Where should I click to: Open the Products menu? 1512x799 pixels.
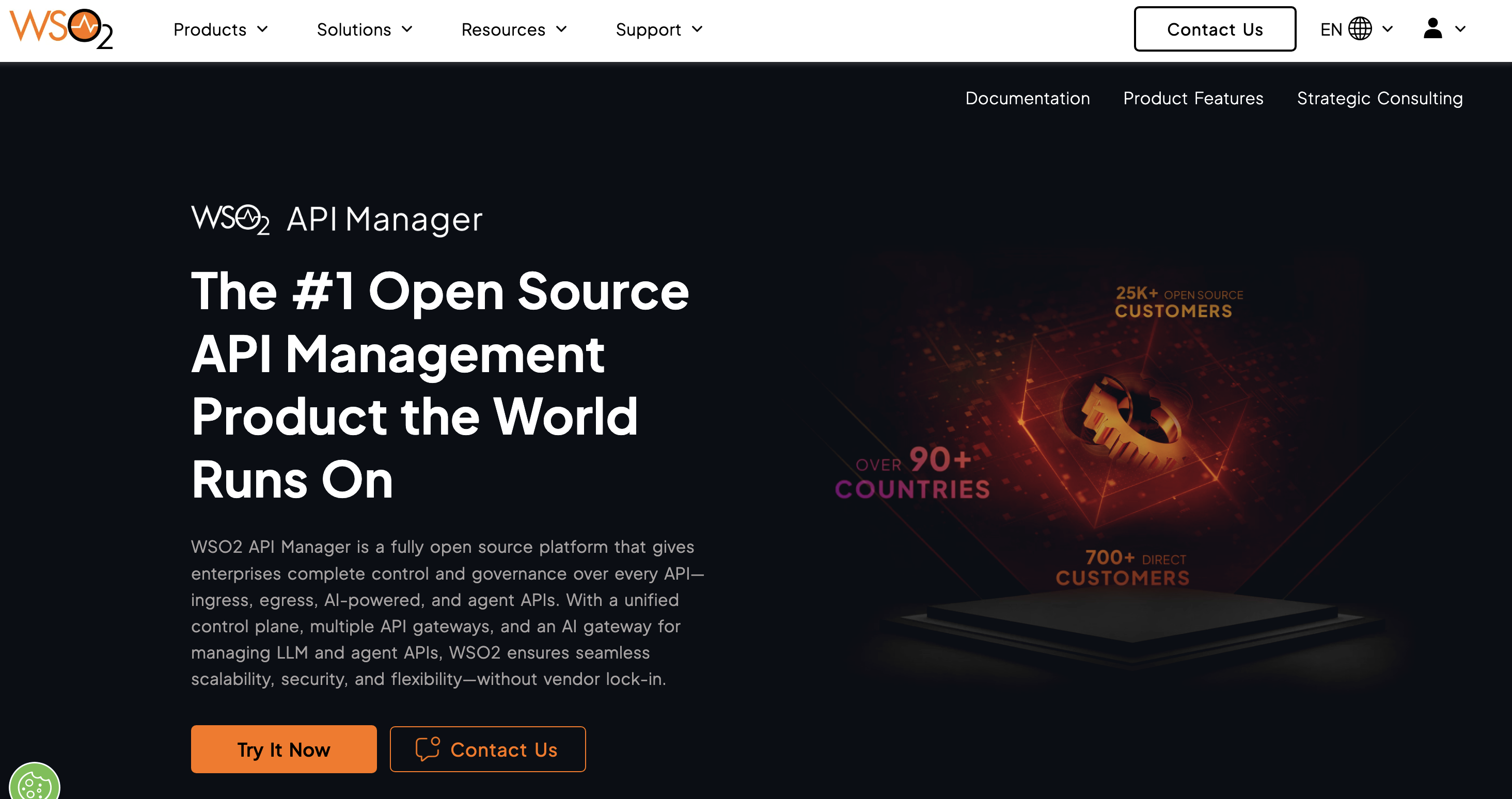point(220,29)
